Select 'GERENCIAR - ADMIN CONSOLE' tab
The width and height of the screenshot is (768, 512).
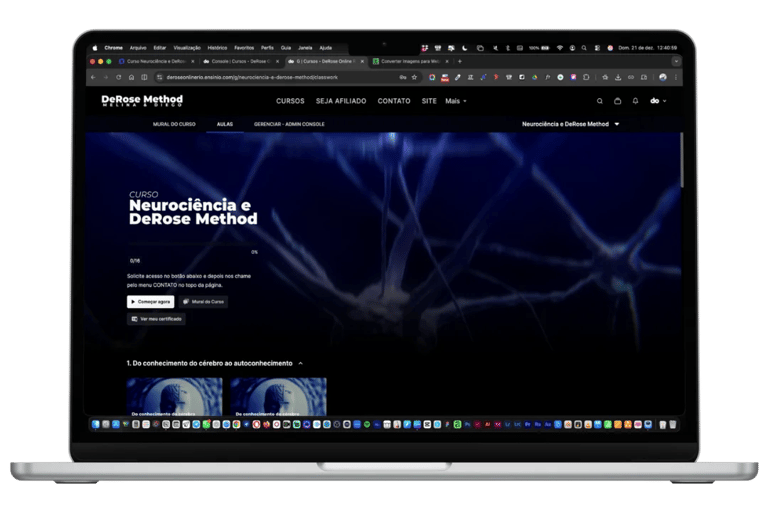tap(289, 124)
